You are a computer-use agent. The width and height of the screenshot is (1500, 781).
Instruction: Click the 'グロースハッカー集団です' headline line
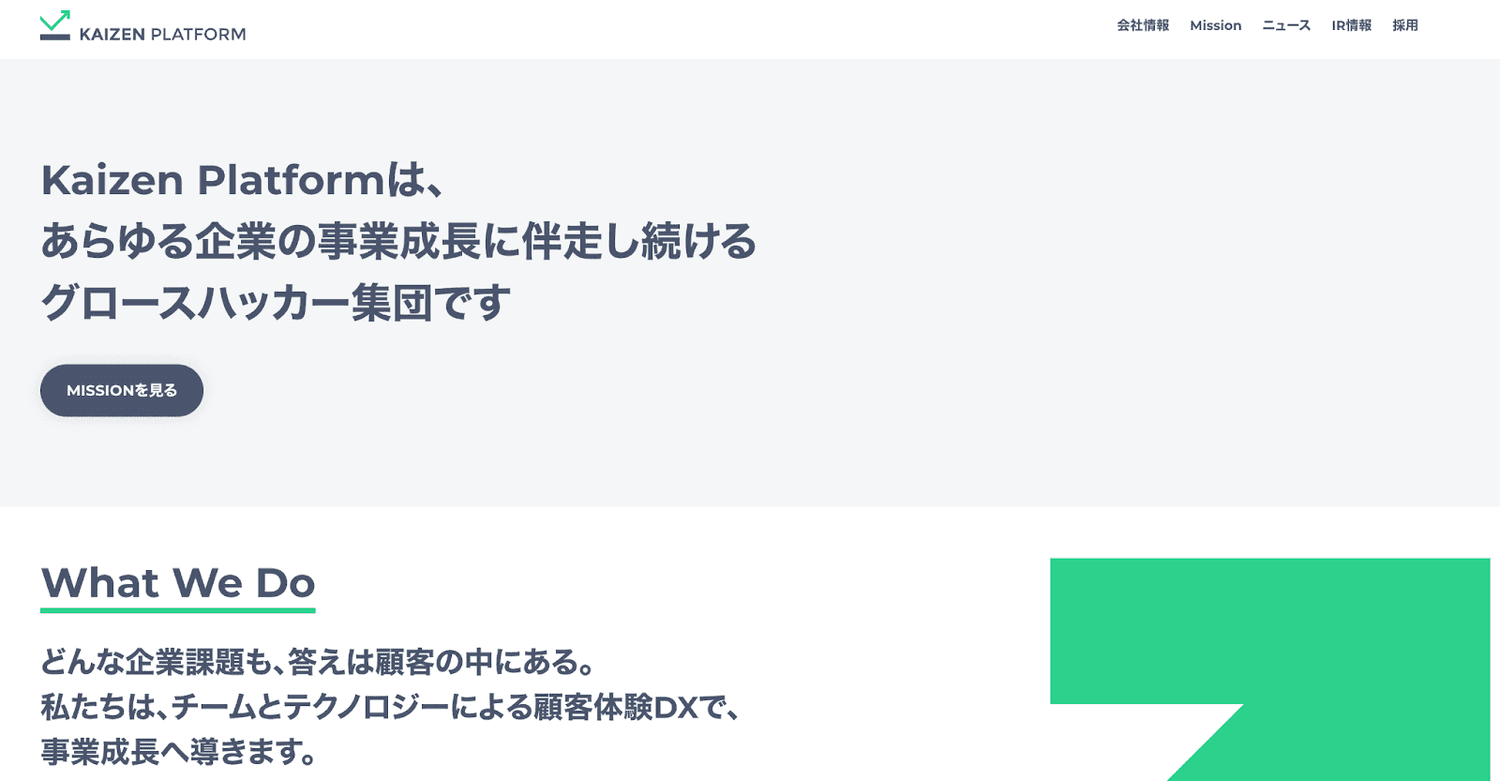point(276,302)
